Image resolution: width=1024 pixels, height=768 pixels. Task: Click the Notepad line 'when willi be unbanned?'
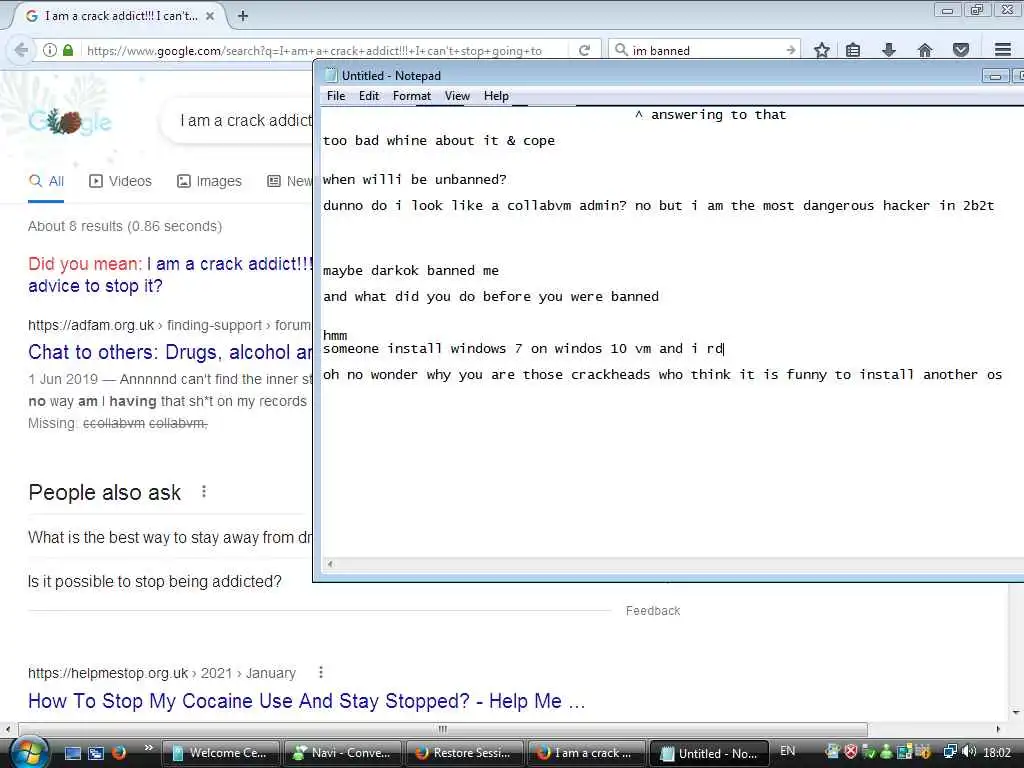pyautogui.click(x=415, y=180)
